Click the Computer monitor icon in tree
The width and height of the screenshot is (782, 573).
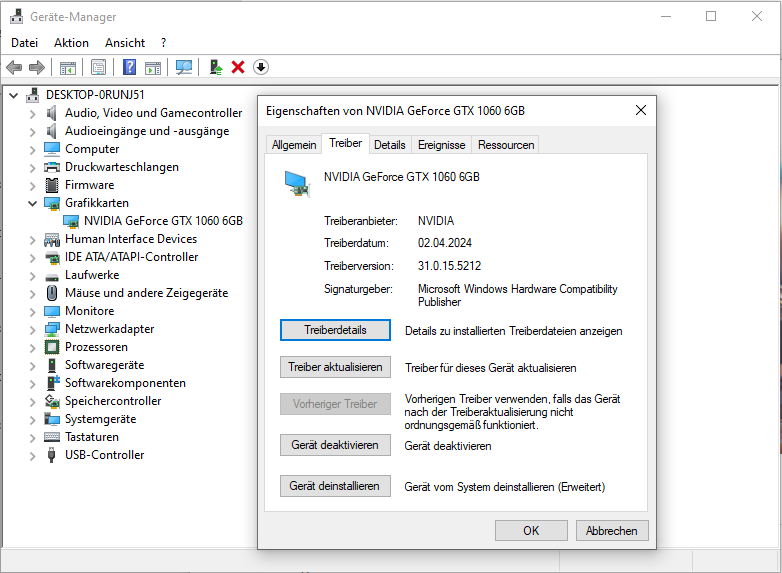pyautogui.click(x=52, y=149)
